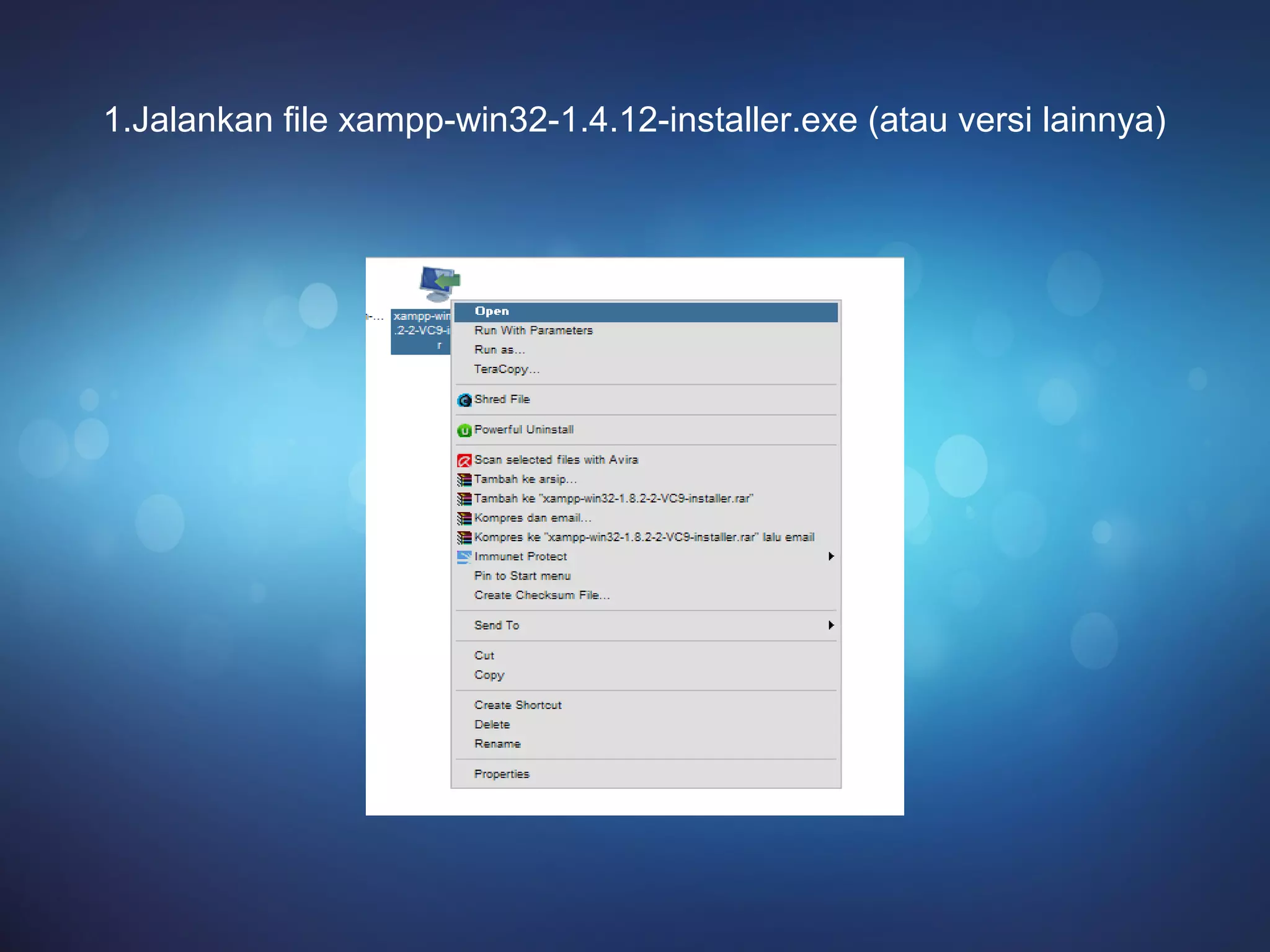Click the red Avira scan icon

click(x=464, y=461)
